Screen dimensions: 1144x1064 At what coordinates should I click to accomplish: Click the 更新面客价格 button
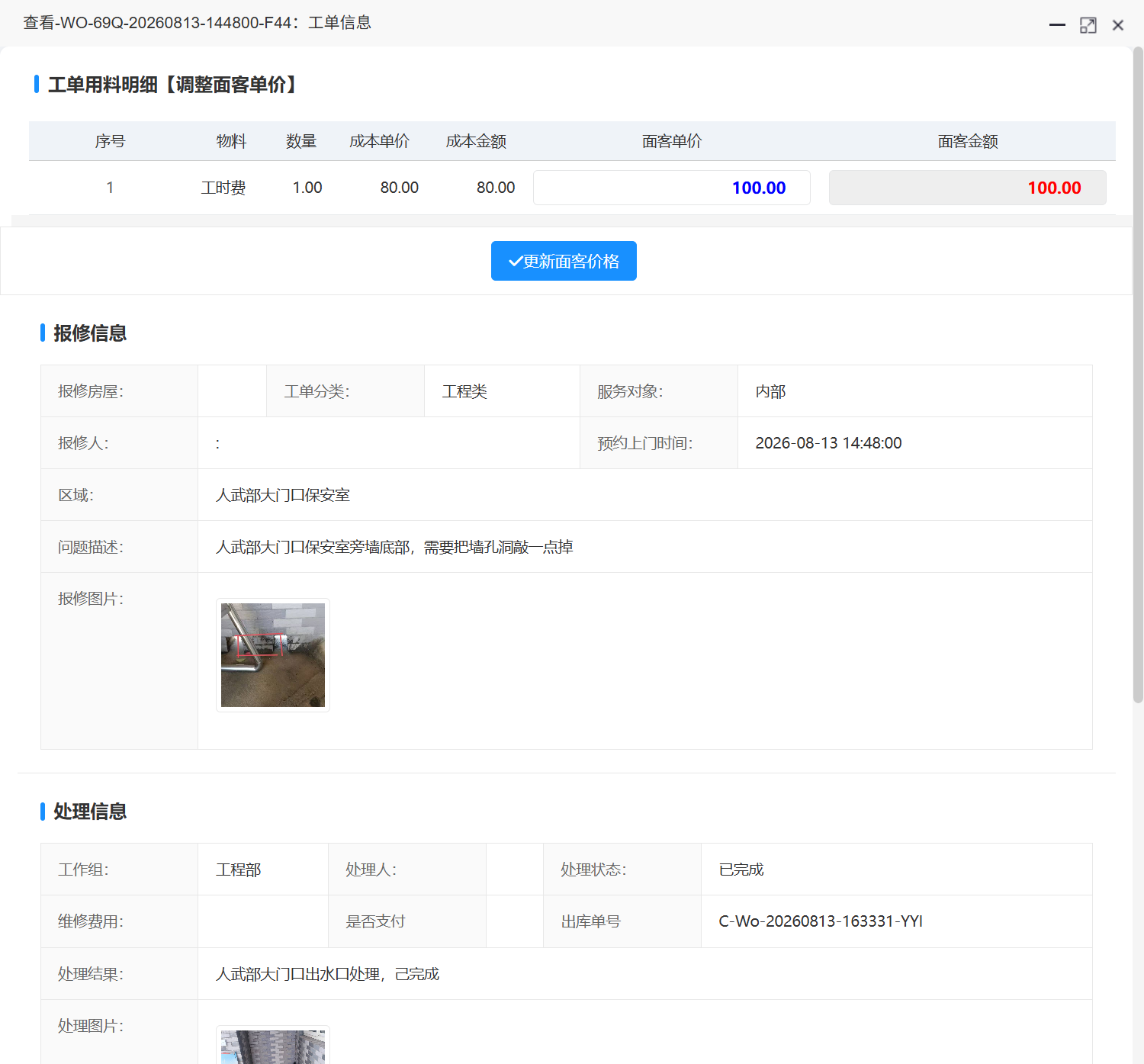(564, 261)
